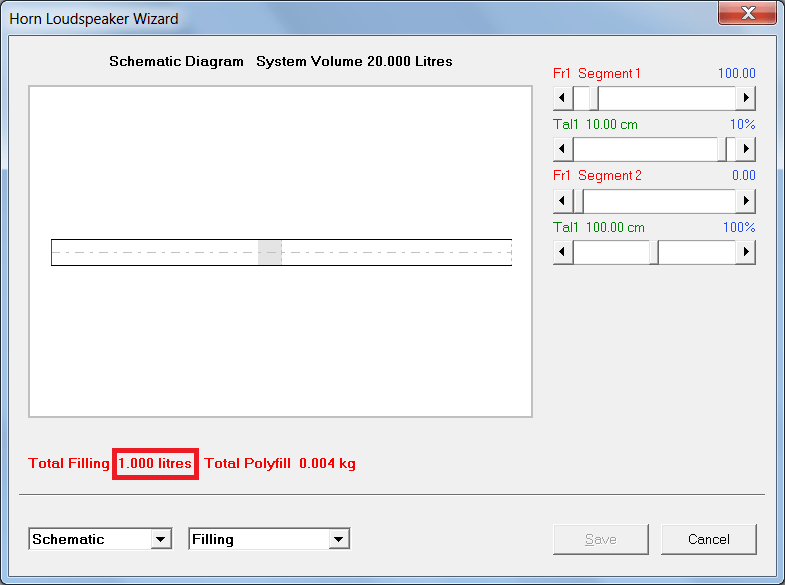Click left arrow of Tal1 10.00 cm slider
Image resolution: width=785 pixels, height=585 pixels.
[563, 149]
